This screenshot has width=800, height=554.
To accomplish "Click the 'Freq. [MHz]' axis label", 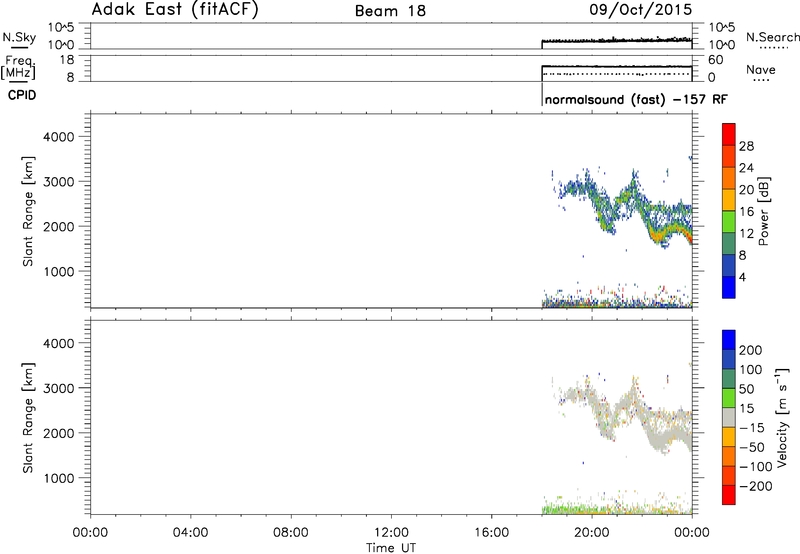I will tap(19, 67).
